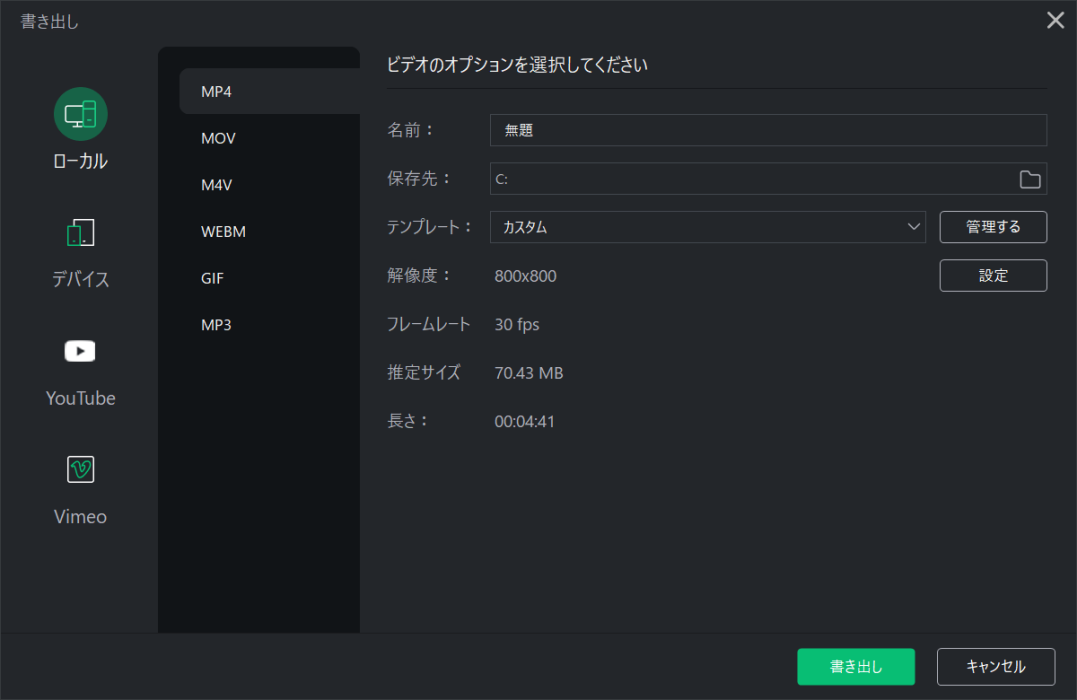
Task: Close the 書き出し dialog with the X
Action: pyautogui.click(x=1055, y=20)
